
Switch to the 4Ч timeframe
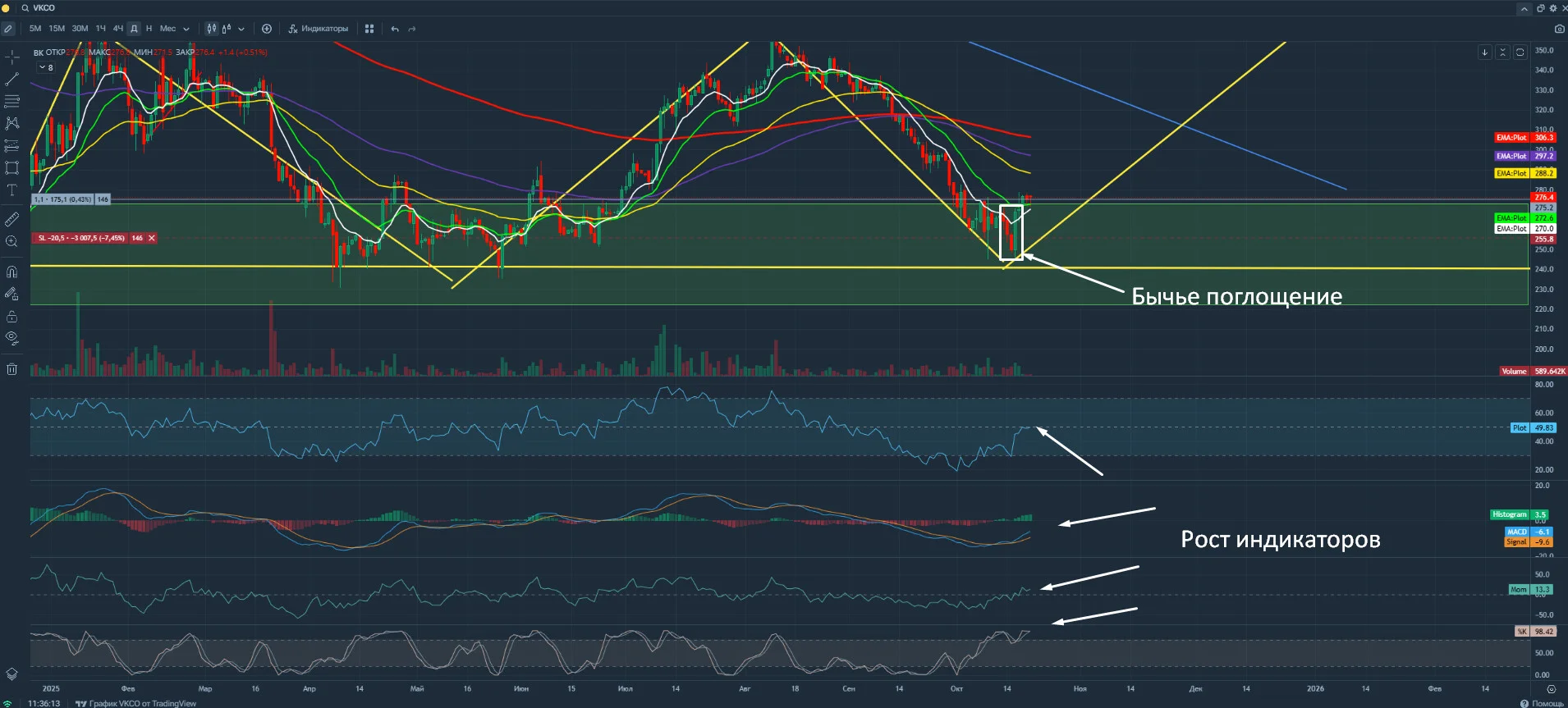click(118, 29)
